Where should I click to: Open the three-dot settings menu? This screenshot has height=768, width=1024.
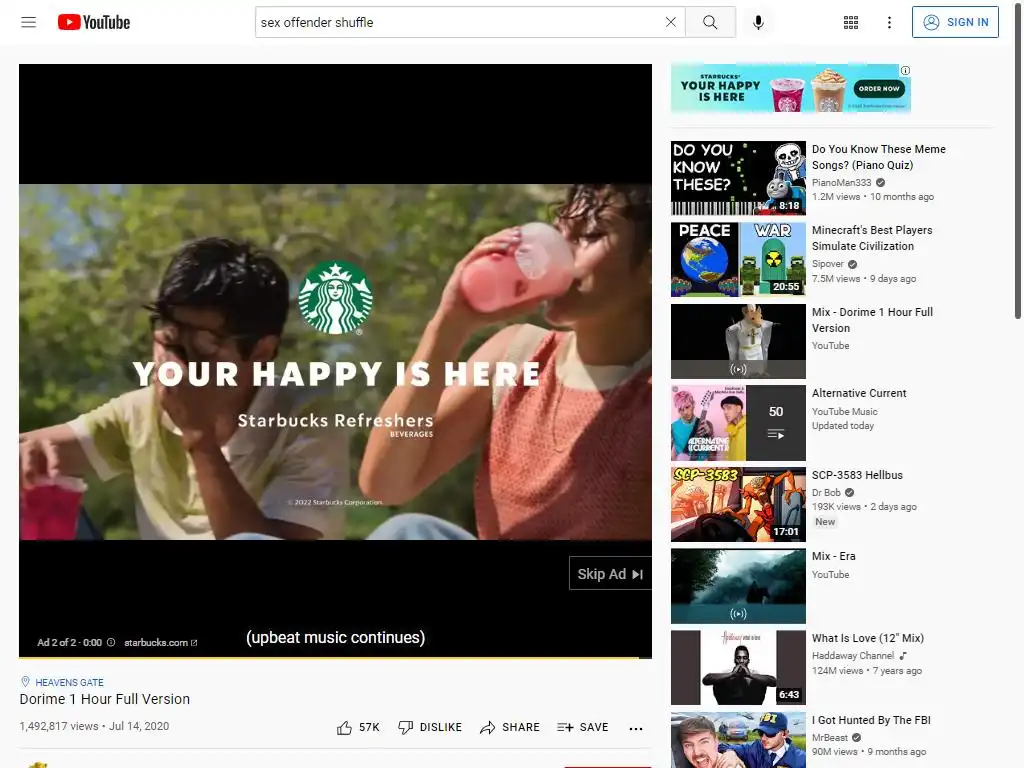tap(889, 22)
